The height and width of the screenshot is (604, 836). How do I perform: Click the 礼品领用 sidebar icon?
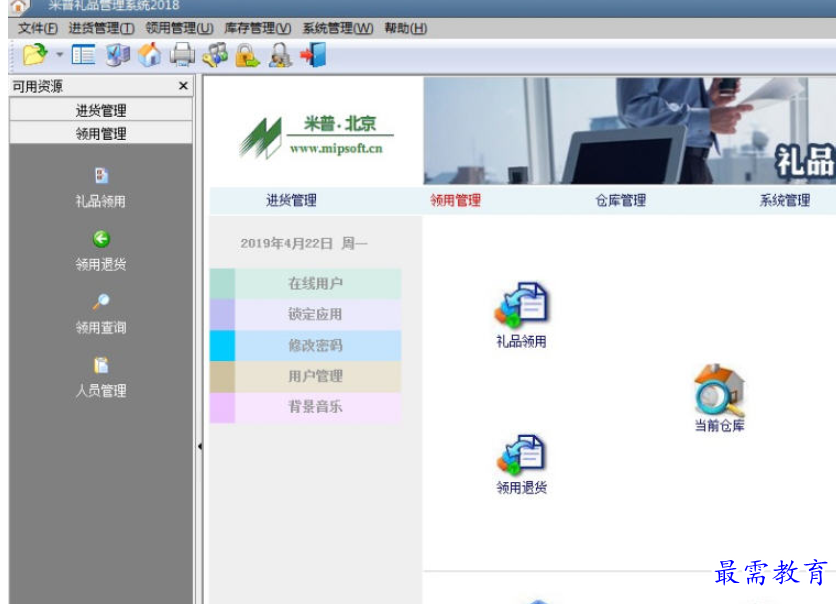click(x=101, y=188)
